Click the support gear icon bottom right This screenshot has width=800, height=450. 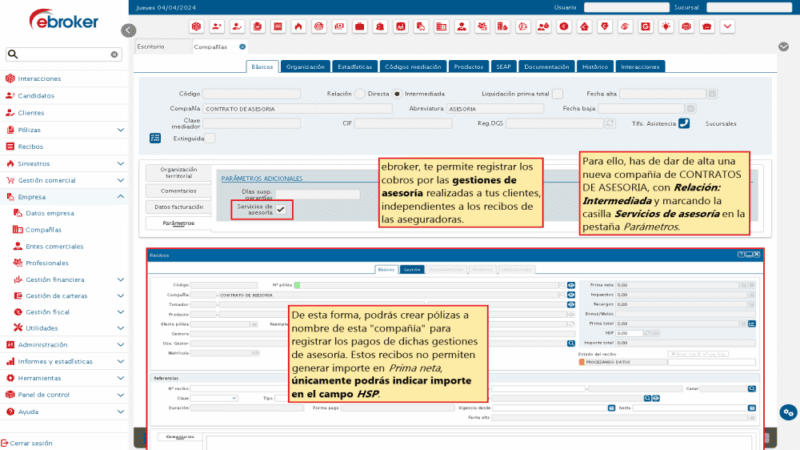(788, 412)
